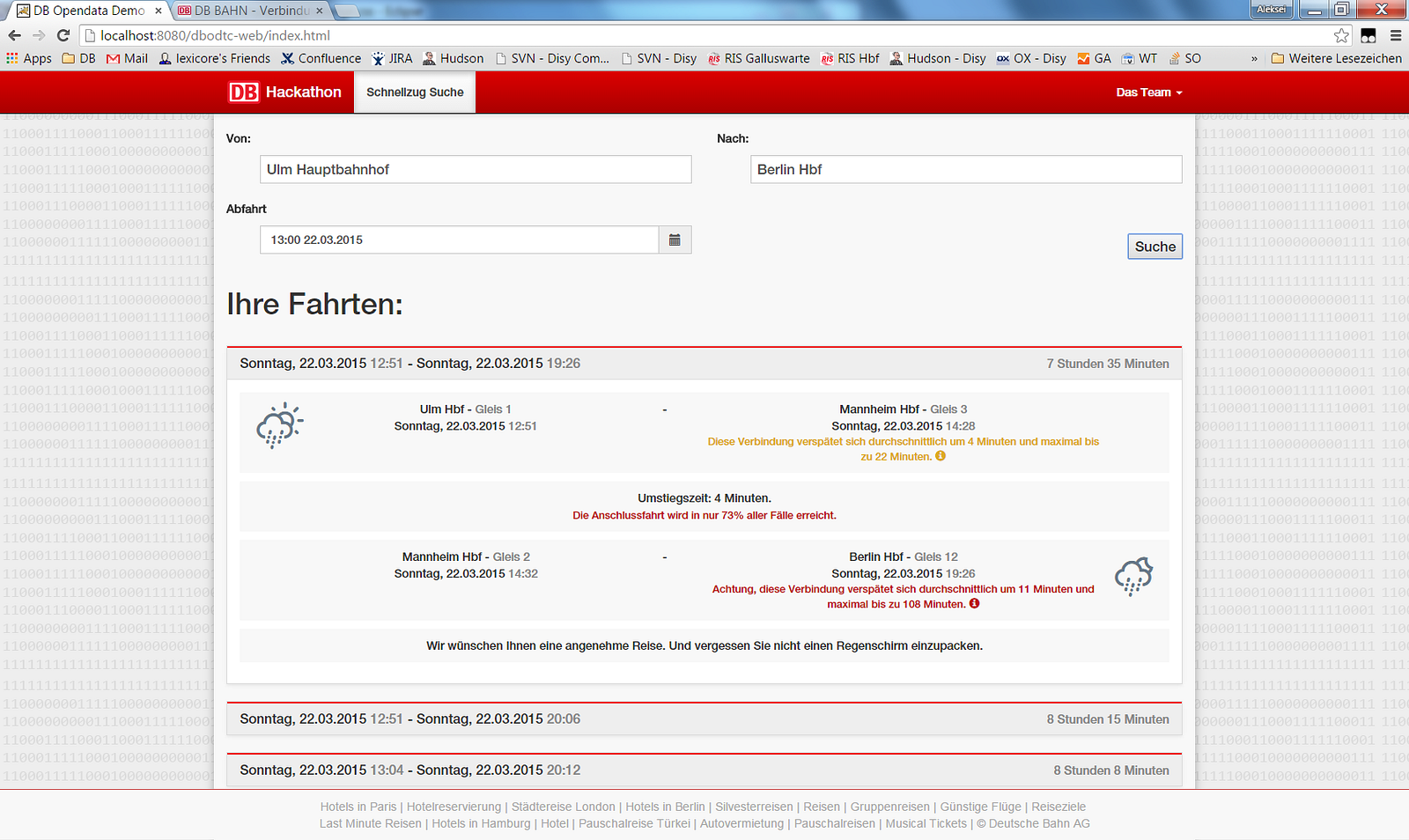Click the Abfahrt date time field
Image resolution: width=1409 pixels, height=840 pixels.
pos(459,239)
